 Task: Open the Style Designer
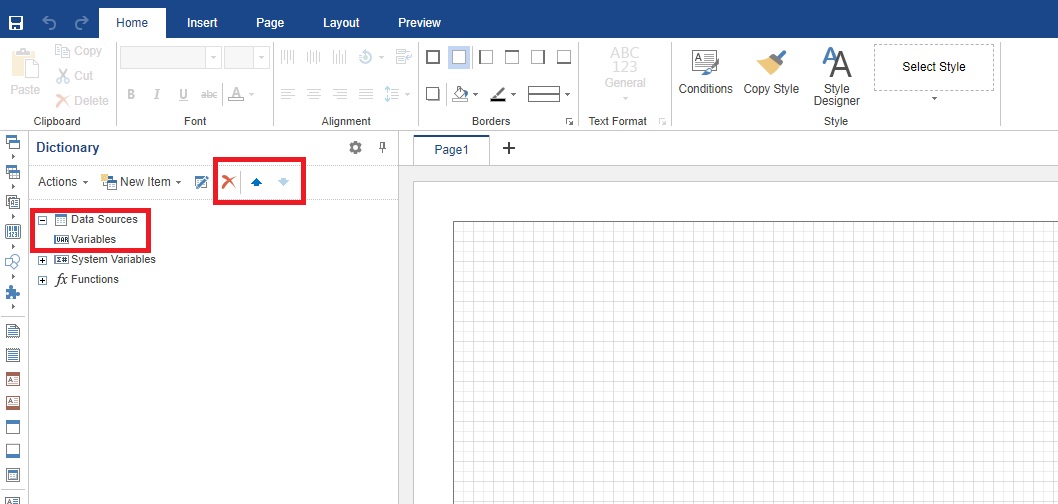[837, 76]
